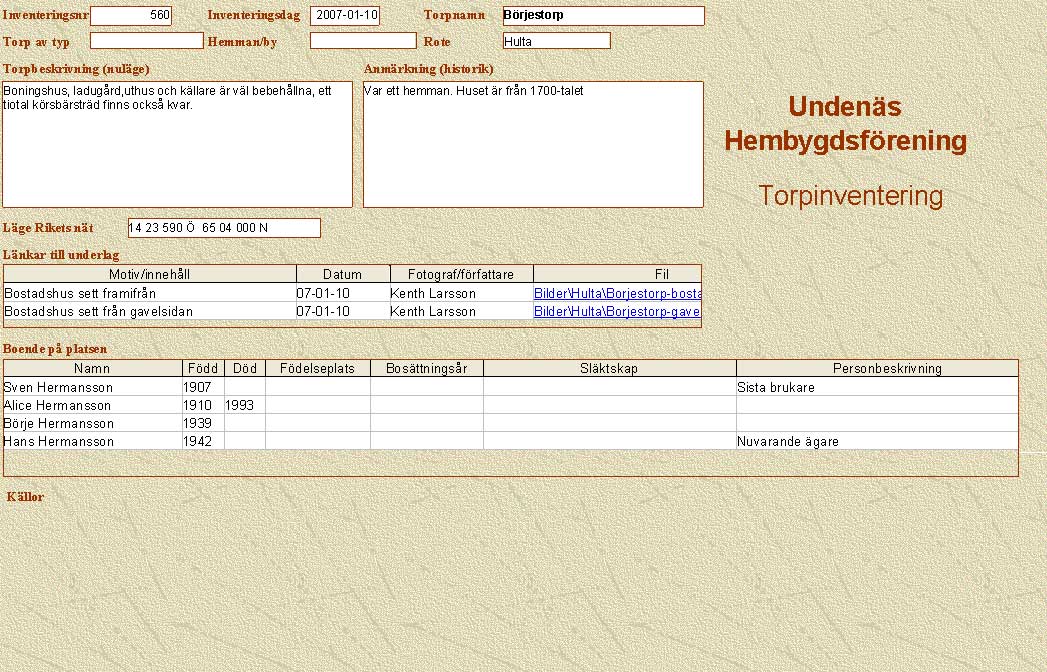Screen dimensions: 1047x672
Task: Click the Datum column header
Action: click(x=343, y=274)
